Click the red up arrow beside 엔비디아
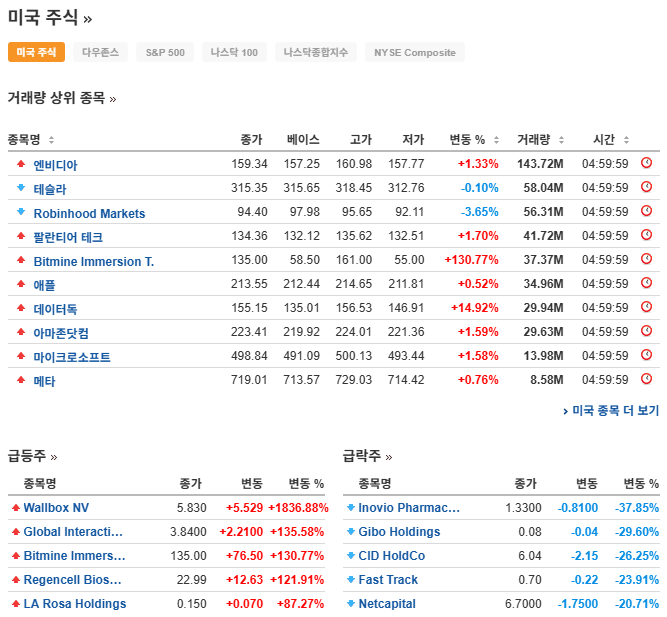667x617 pixels. [21, 163]
